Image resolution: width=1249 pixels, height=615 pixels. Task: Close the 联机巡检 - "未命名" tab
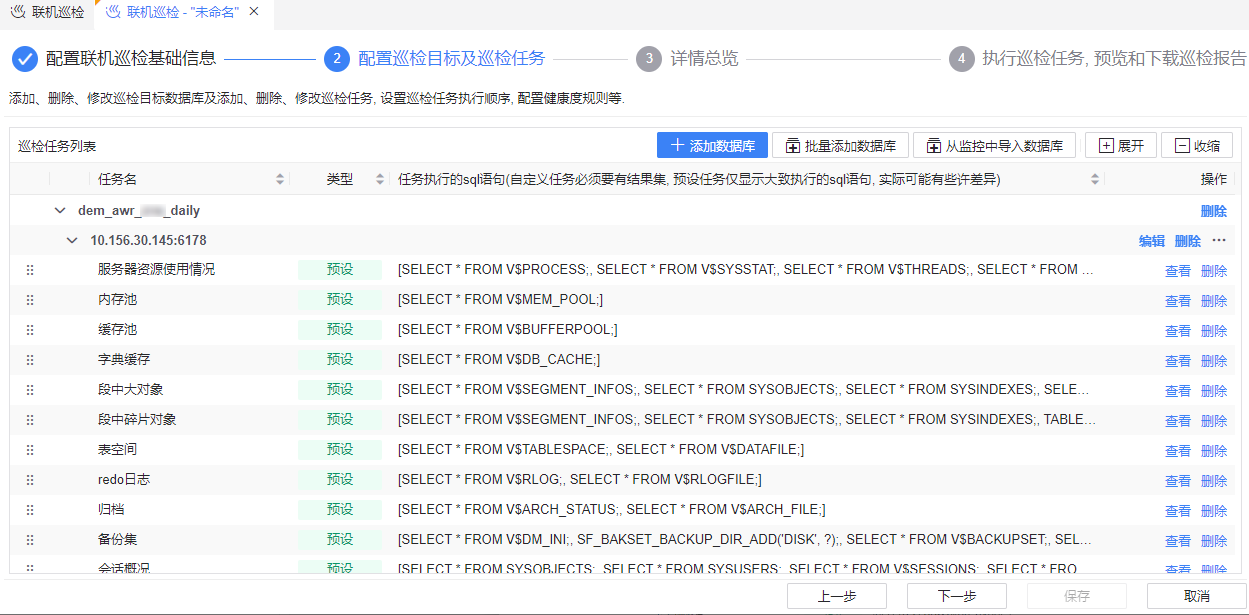pyautogui.click(x=254, y=12)
